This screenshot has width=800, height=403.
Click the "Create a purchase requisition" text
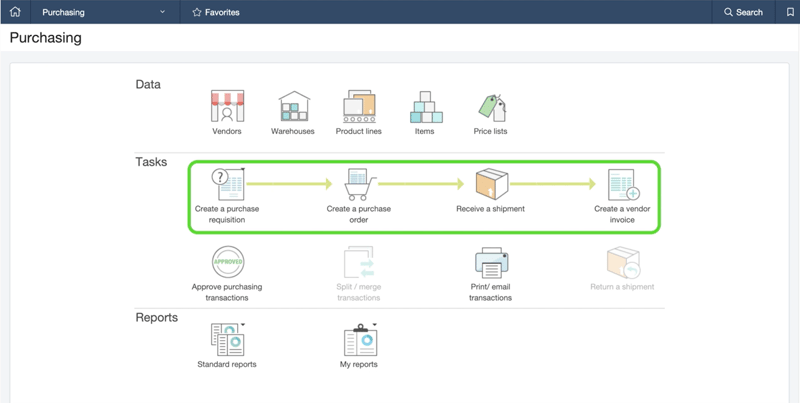(227, 214)
